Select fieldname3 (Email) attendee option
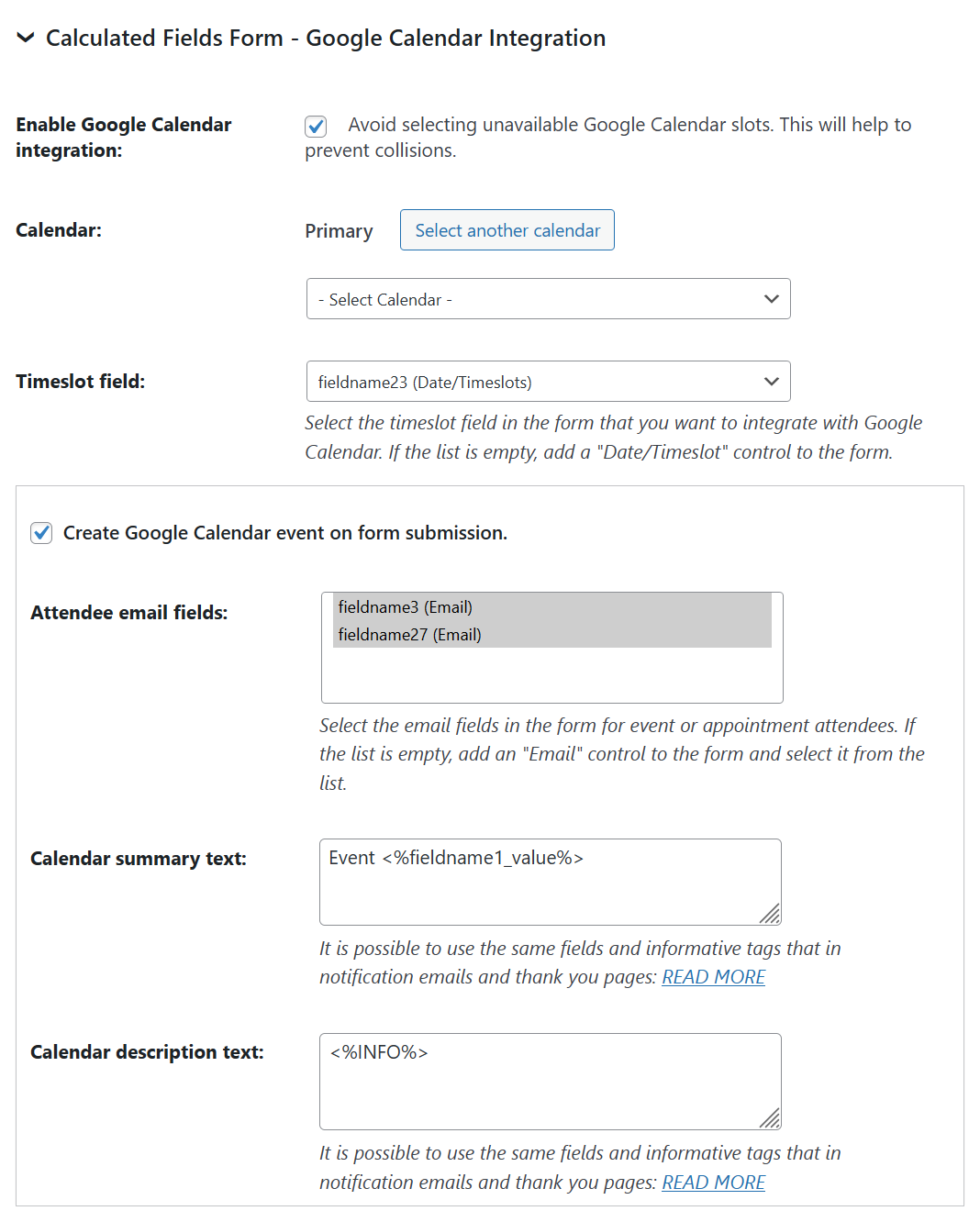The width and height of the screenshot is (980, 1222). (x=405, y=607)
